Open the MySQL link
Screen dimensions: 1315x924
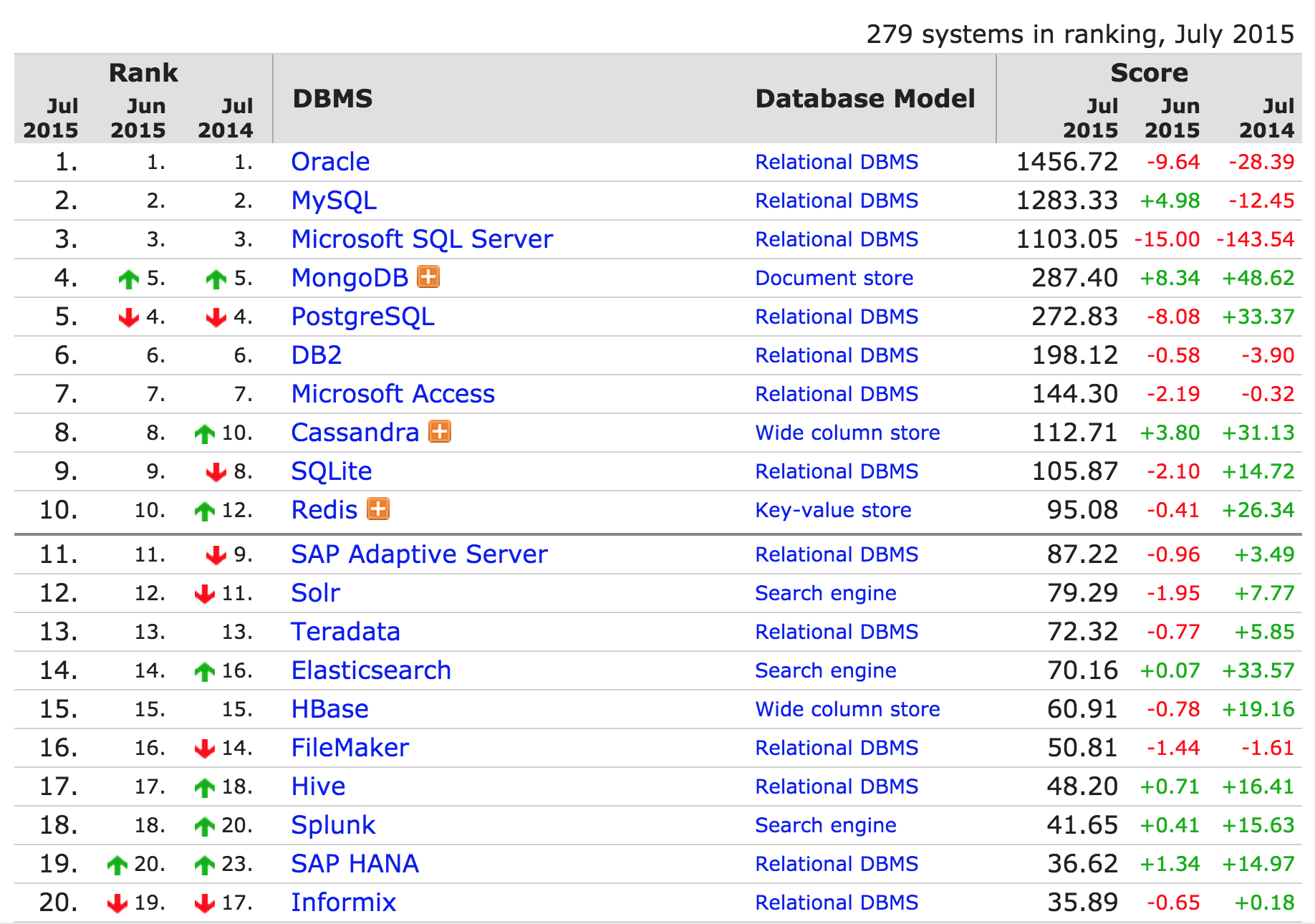pyautogui.click(x=334, y=201)
